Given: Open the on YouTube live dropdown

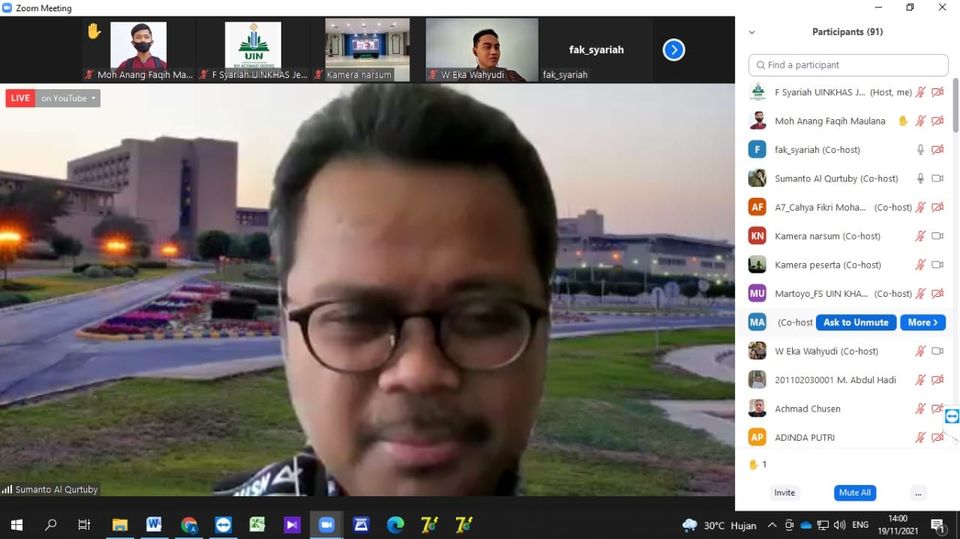Looking at the screenshot, I should (68, 98).
